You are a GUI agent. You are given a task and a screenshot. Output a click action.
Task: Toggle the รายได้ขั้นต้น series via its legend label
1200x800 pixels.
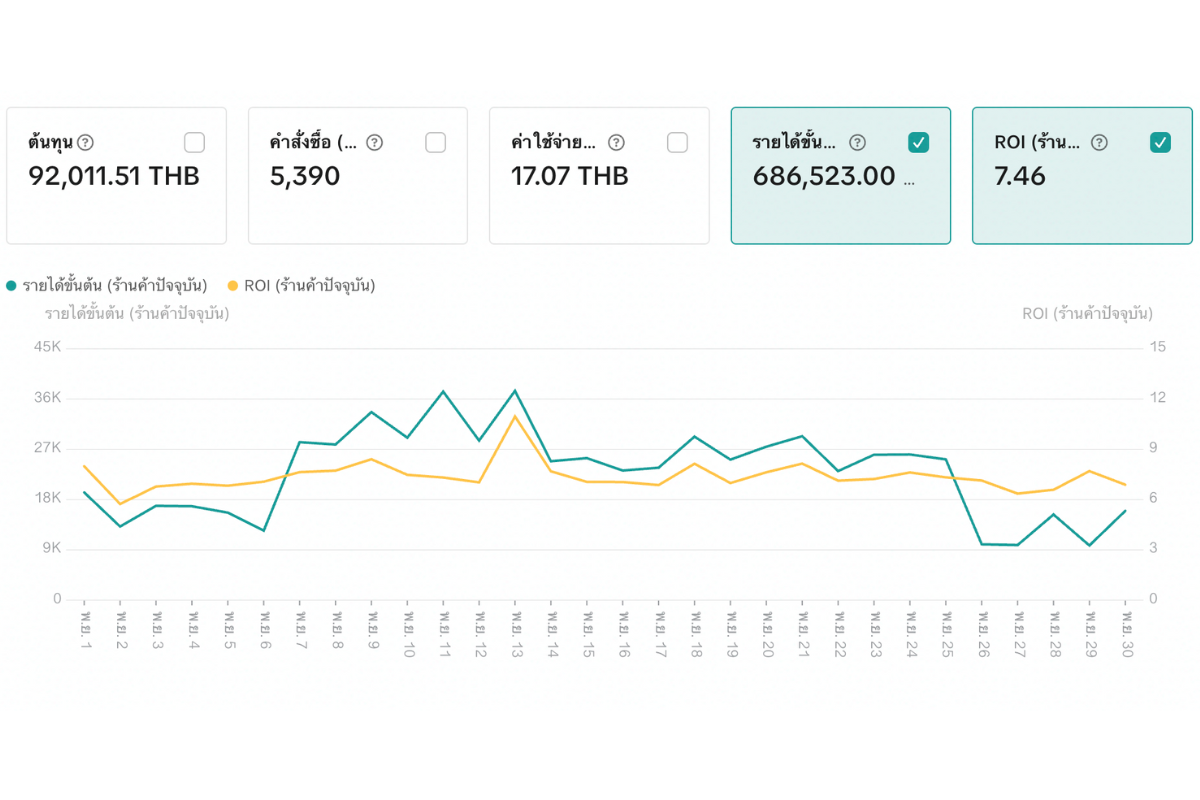coord(114,286)
